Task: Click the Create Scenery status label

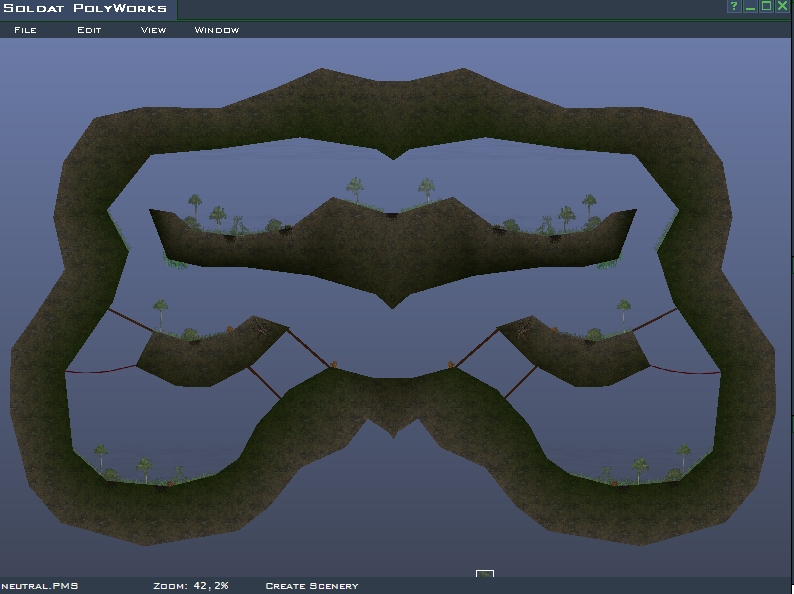Action: [312, 586]
